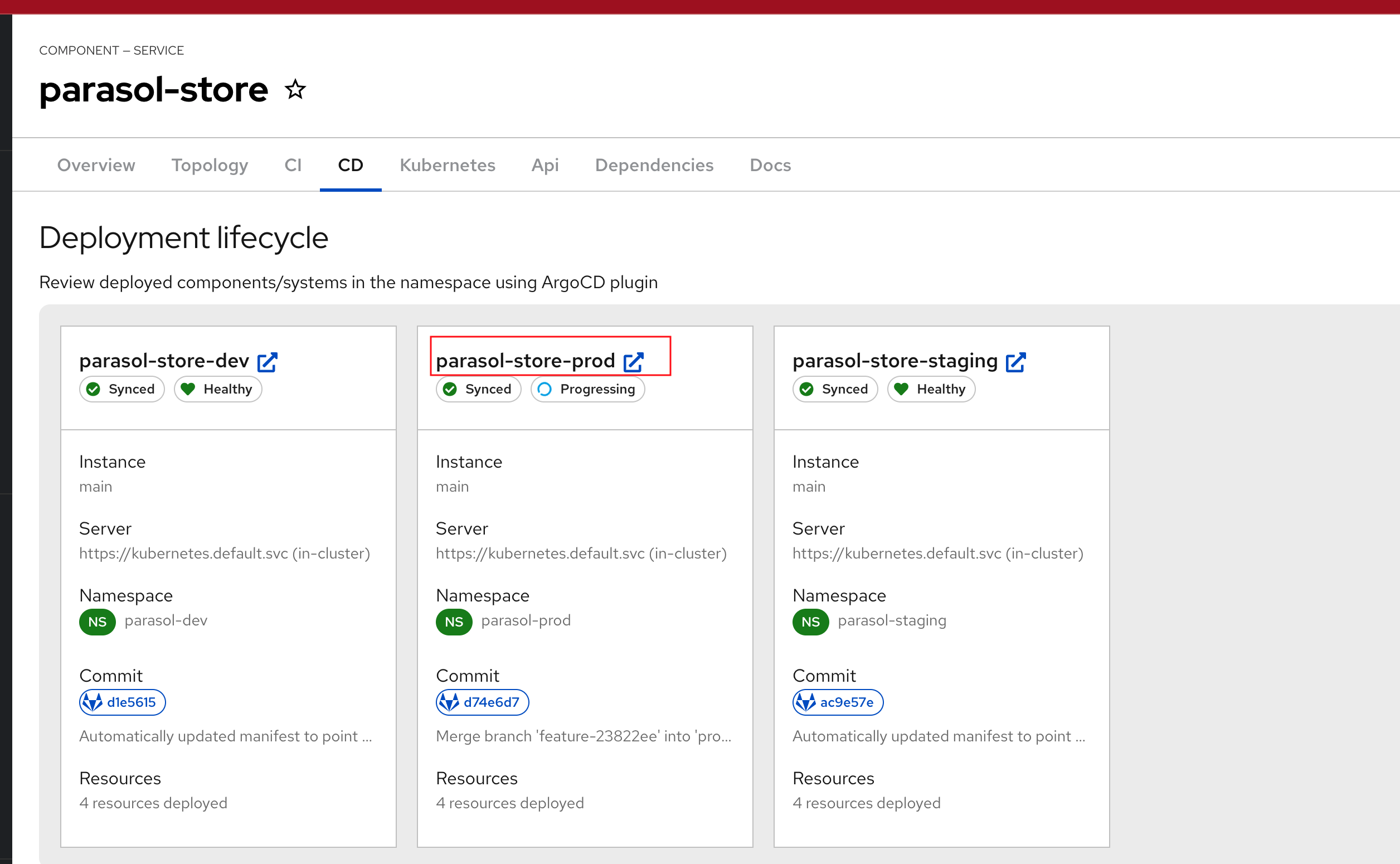Click the 'main' instance in parasol-store-prod card
1400x864 pixels.
[452, 487]
